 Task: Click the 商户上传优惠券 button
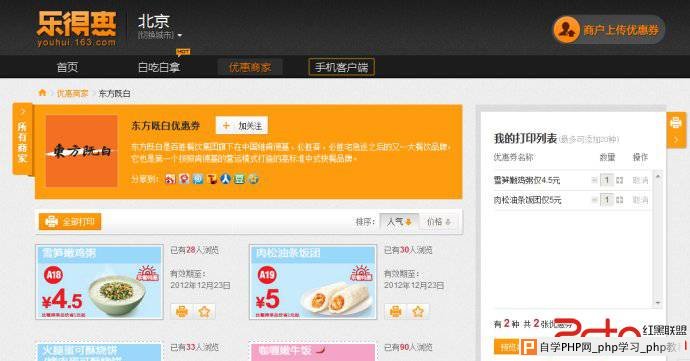point(609,29)
